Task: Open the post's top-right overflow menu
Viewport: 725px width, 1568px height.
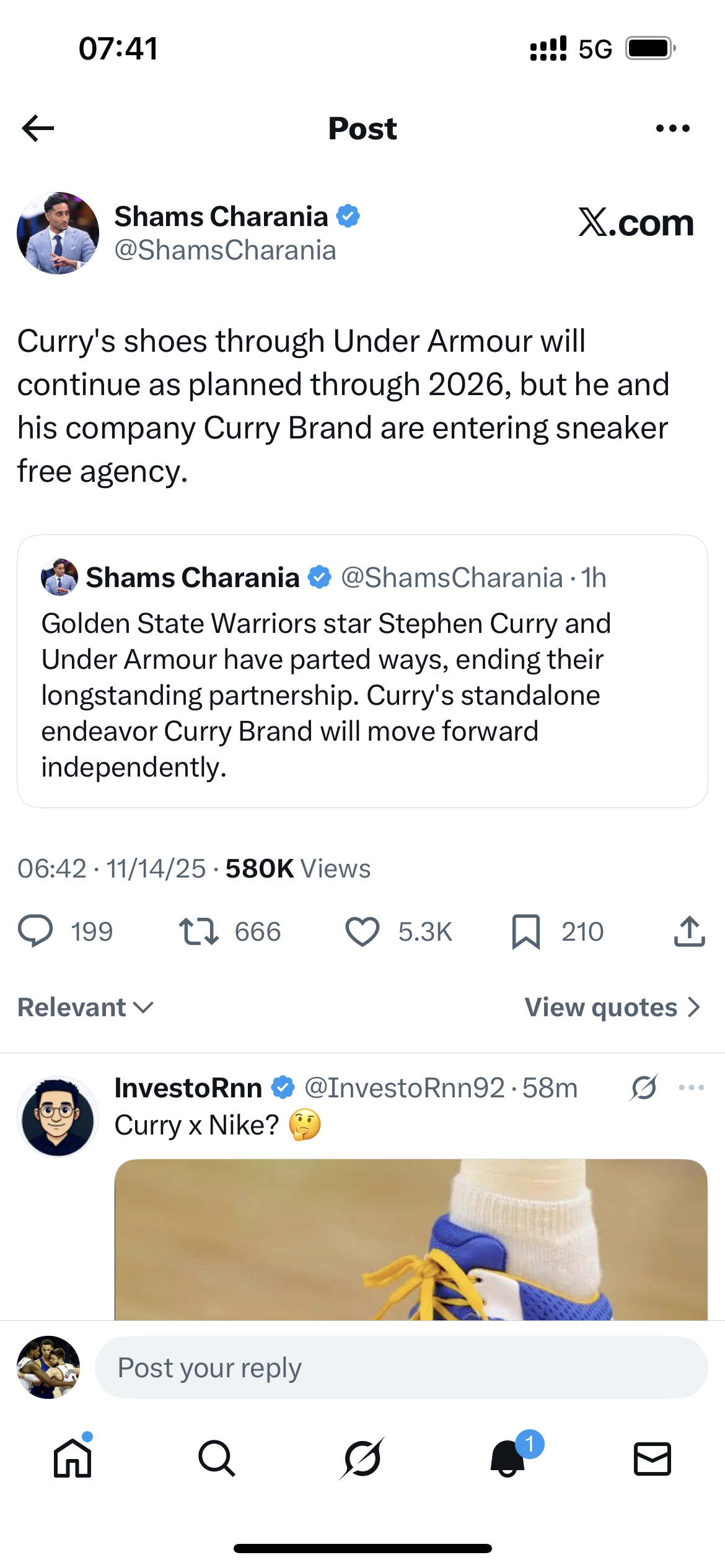Action: pos(672,128)
